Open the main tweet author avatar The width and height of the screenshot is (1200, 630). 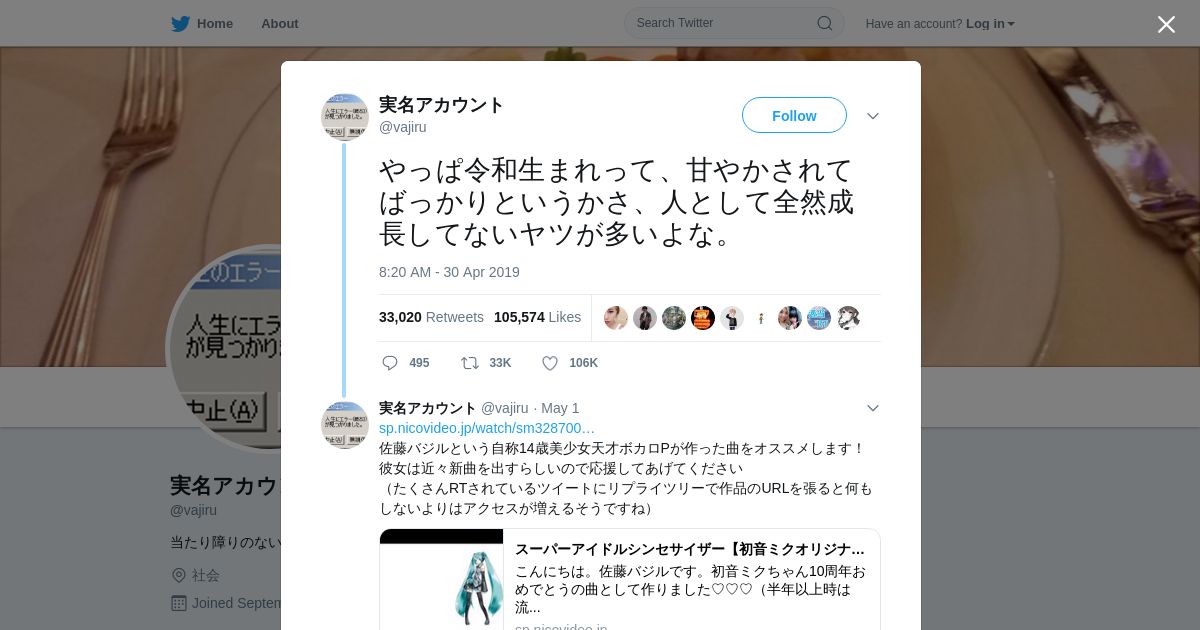[x=345, y=117]
